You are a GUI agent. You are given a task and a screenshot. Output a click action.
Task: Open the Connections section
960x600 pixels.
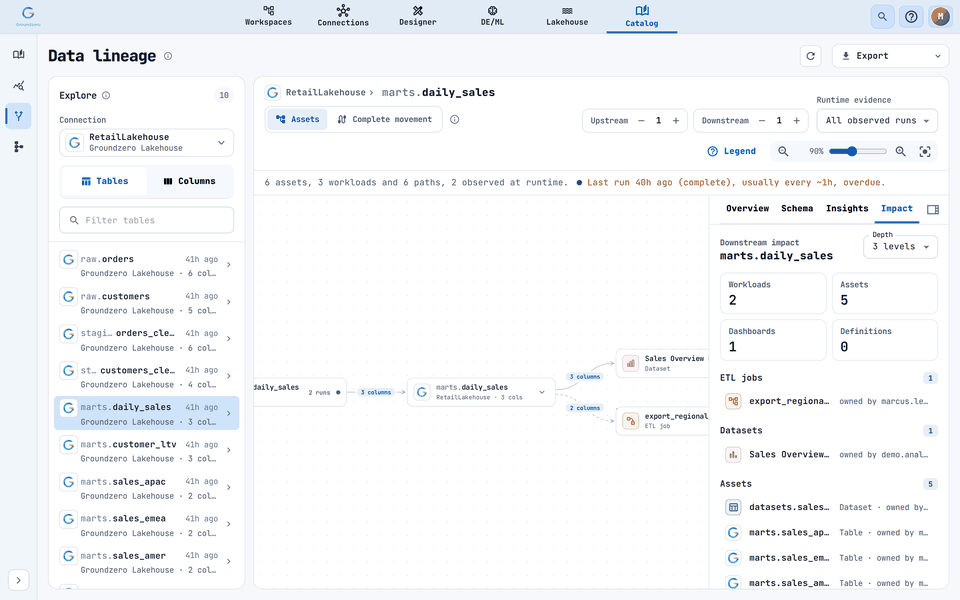tap(343, 16)
